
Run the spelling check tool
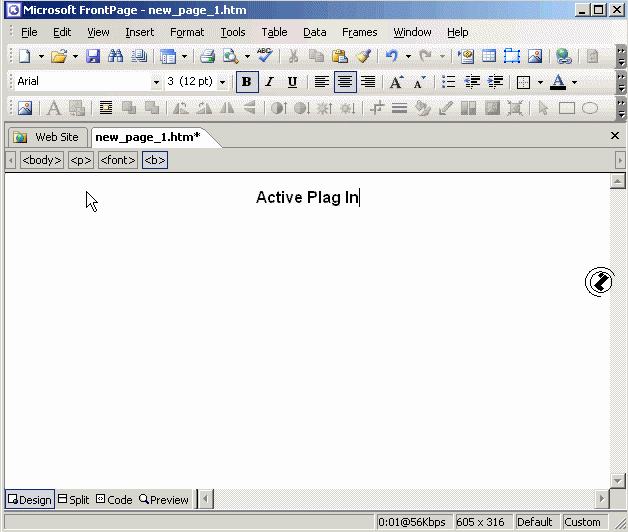pos(264,57)
